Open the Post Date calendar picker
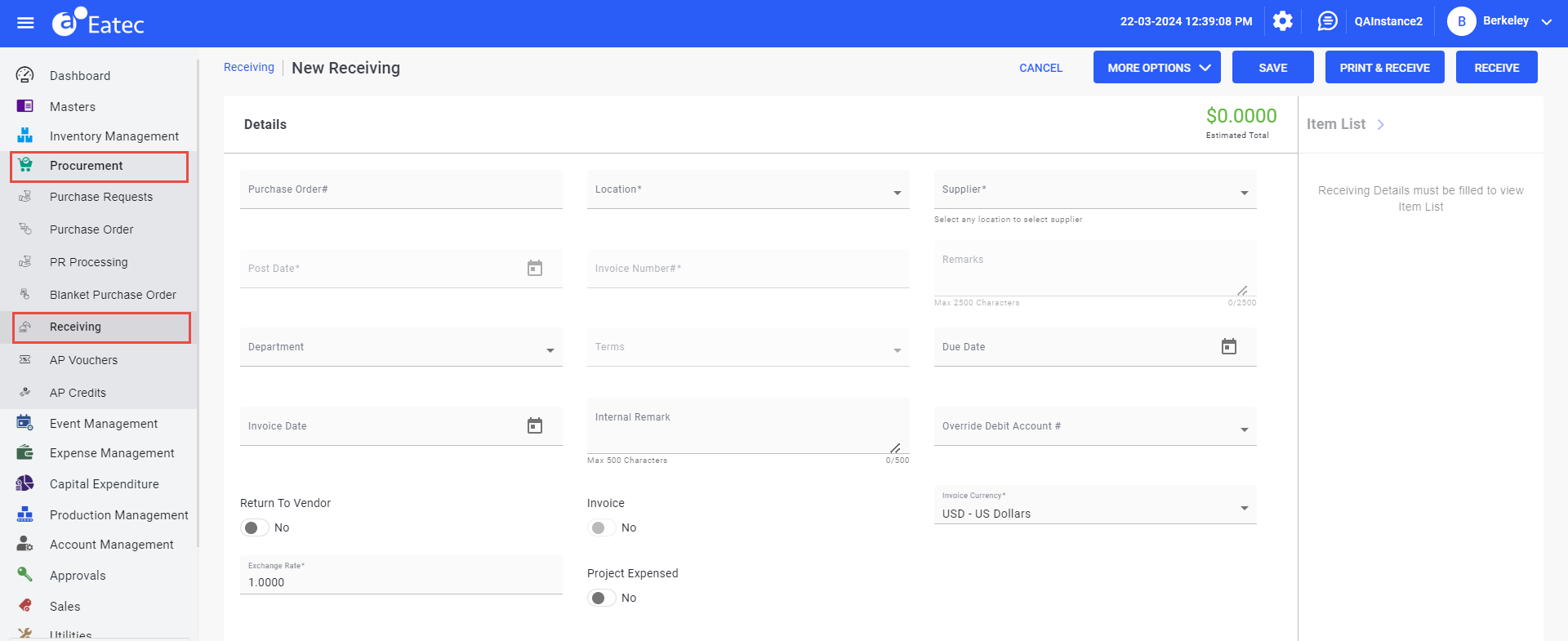The height and width of the screenshot is (641, 1568). point(534,269)
